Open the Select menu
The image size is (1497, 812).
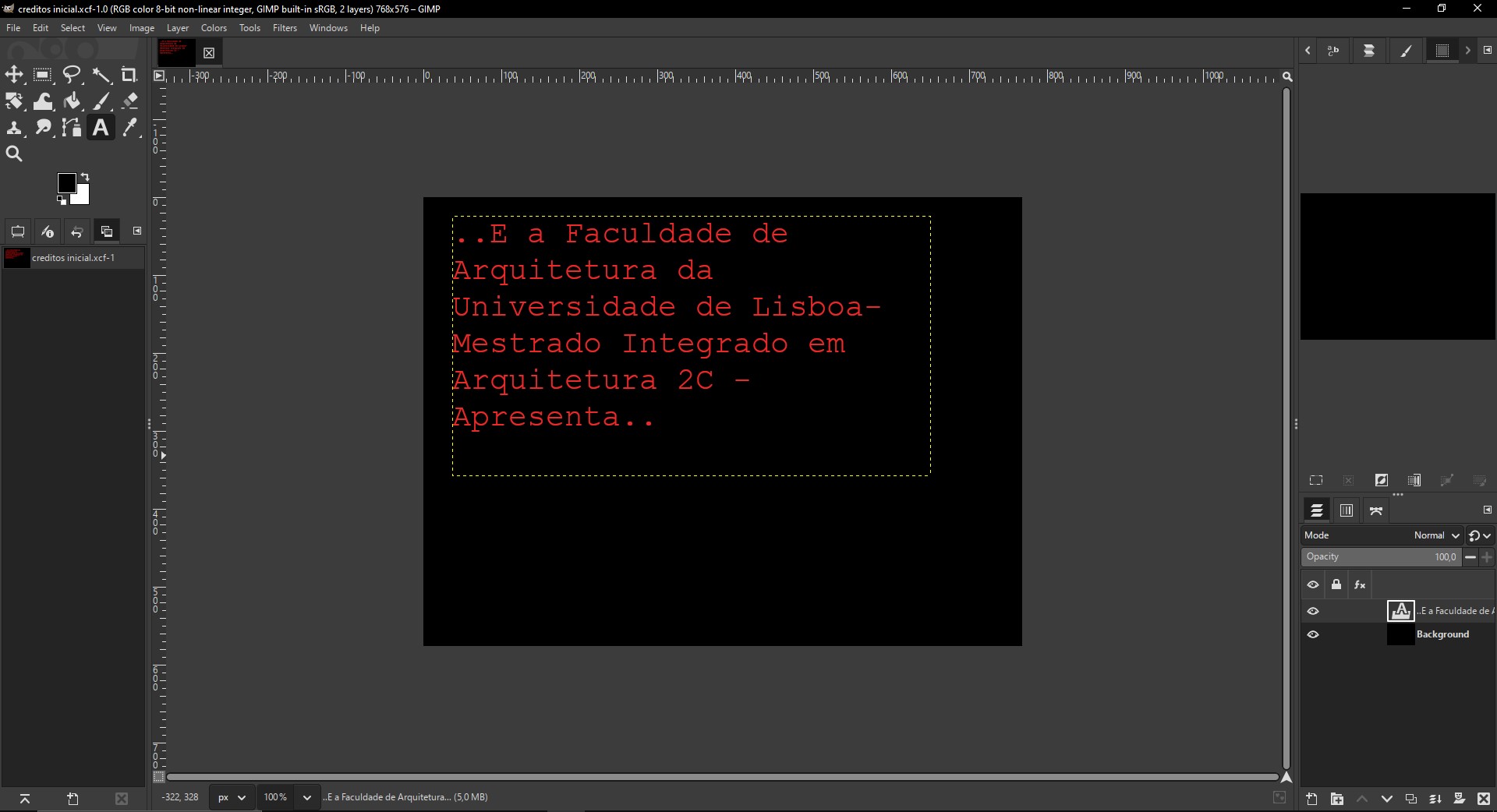[73, 28]
